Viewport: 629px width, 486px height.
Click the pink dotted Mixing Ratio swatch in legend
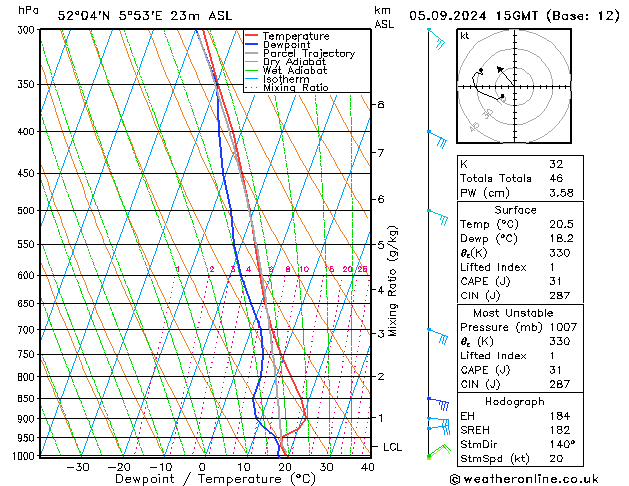pyautogui.click(x=251, y=87)
